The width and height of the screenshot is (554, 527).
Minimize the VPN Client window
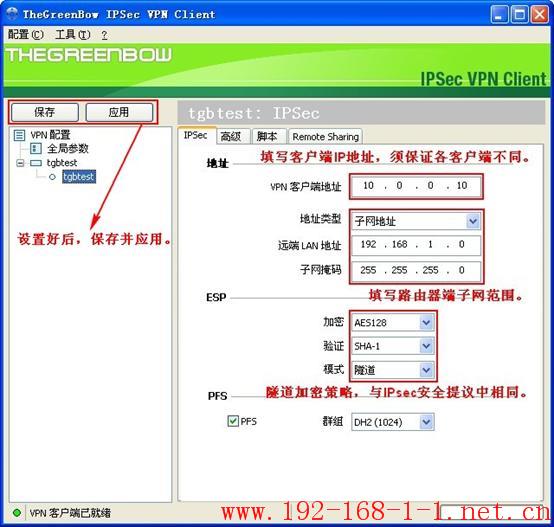coord(499,15)
